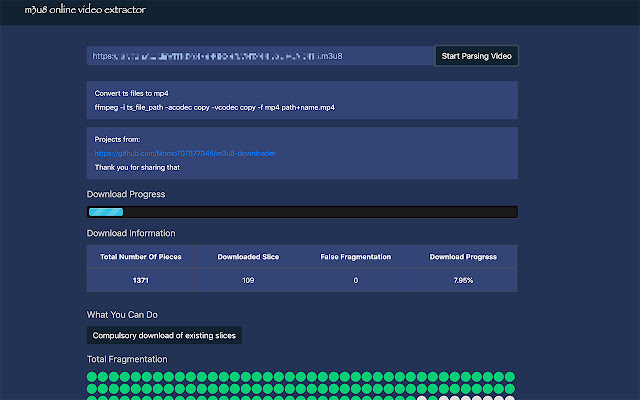
Task: Click the download progress bar
Action: [x=302, y=212]
